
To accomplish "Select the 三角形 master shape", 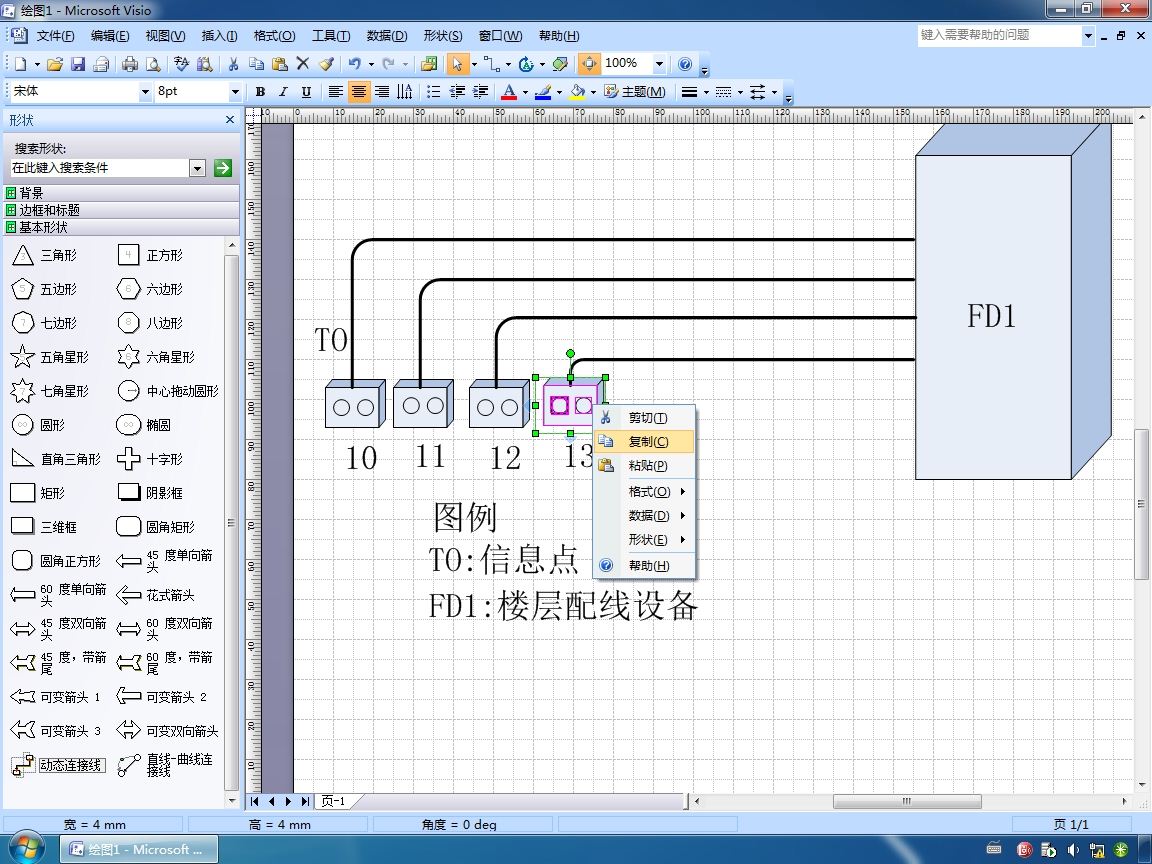I will [46, 255].
